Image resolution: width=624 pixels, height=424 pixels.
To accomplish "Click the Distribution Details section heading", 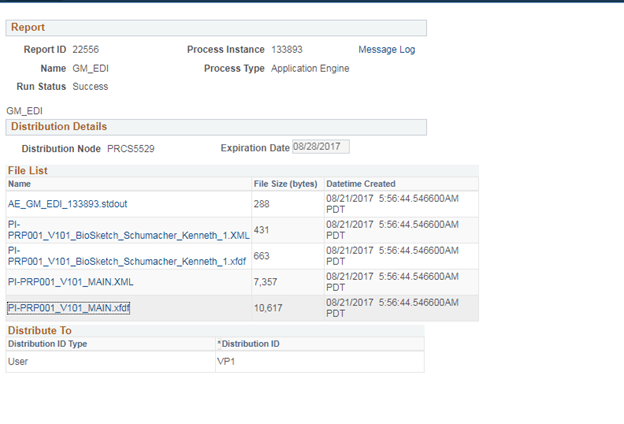I will pyautogui.click(x=59, y=127).
